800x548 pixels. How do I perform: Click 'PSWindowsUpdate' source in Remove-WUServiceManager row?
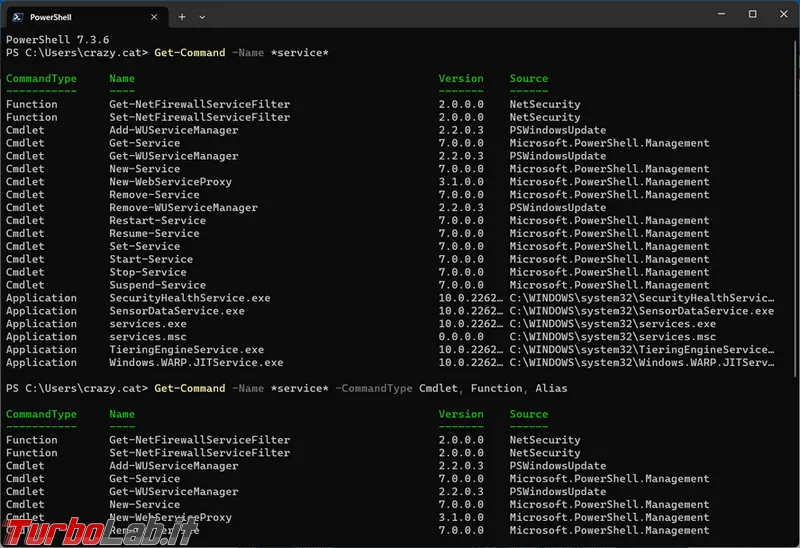tap(558, 208)
